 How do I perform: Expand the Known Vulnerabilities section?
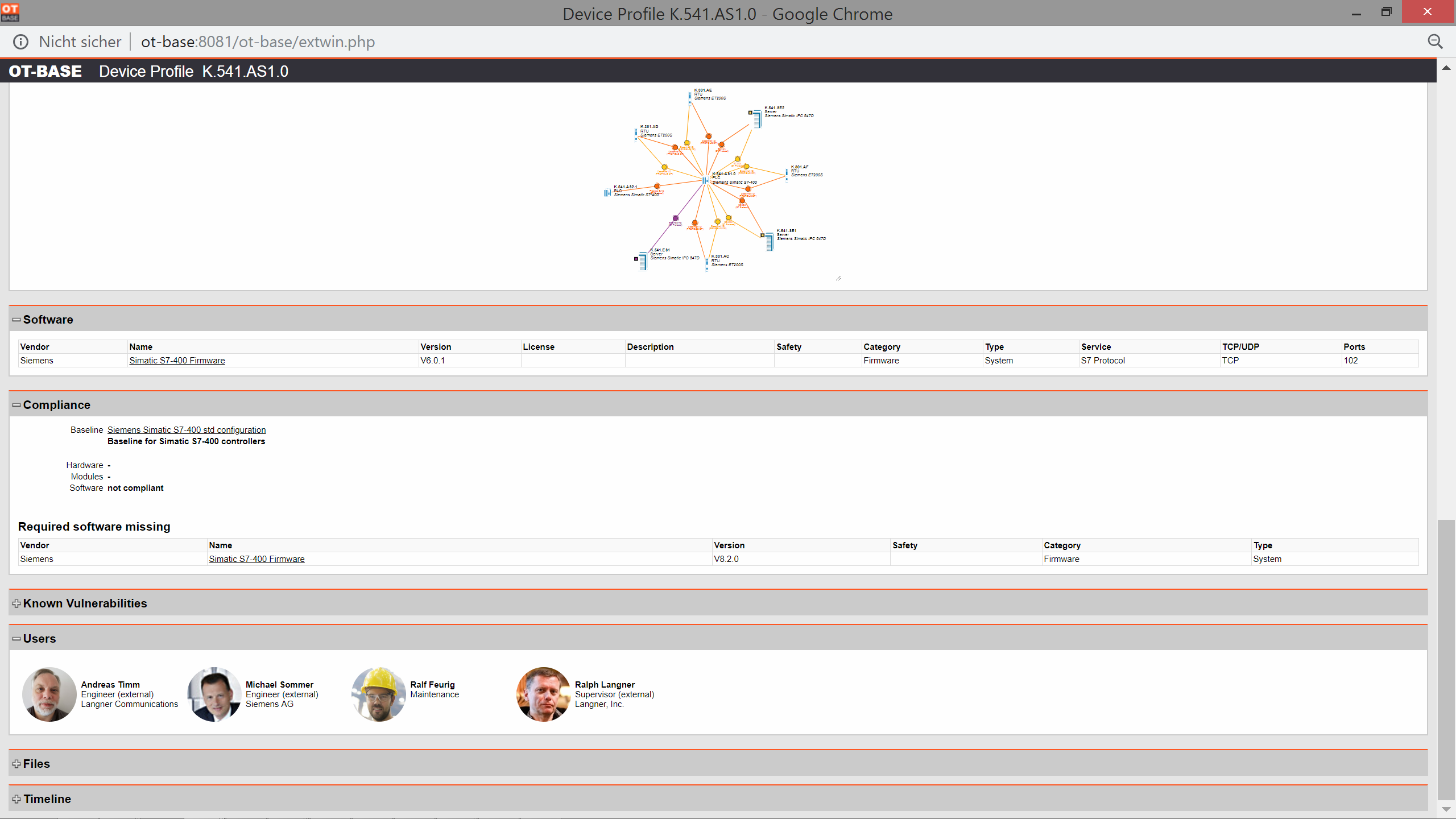pos(16,603)
